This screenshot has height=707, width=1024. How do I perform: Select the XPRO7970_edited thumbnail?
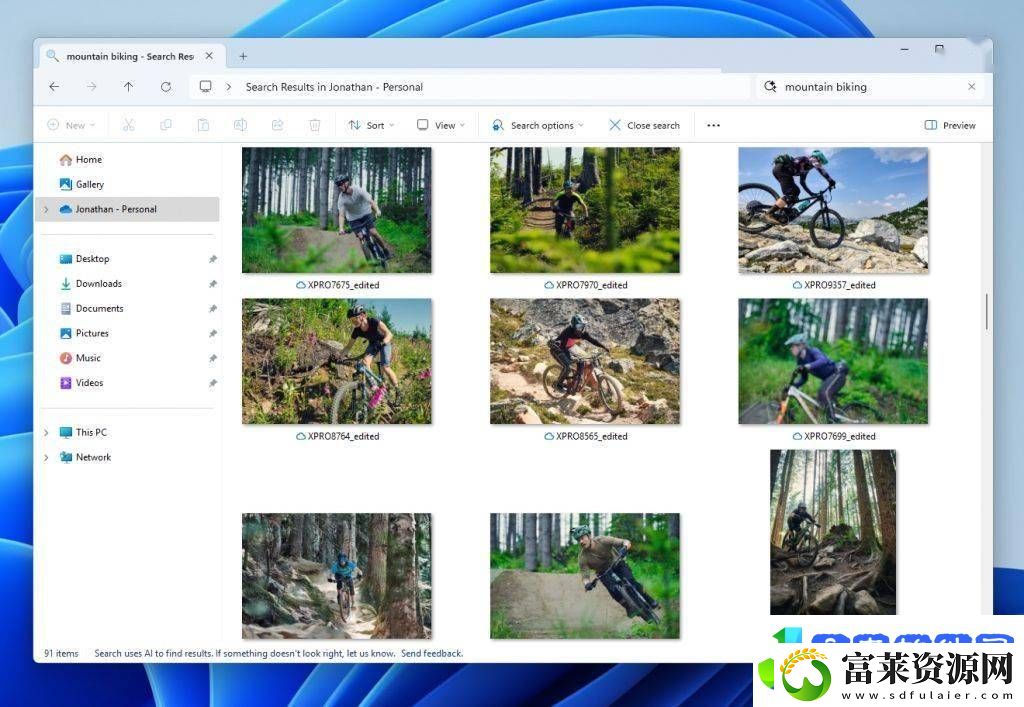[585, 210]
